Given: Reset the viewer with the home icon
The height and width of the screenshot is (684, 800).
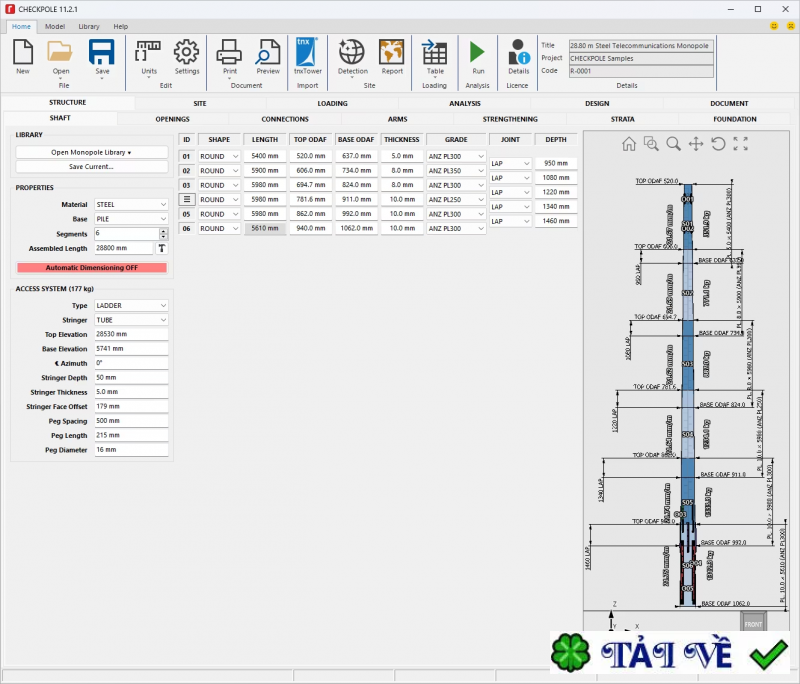Looking at the screenshot, I should click(629, 144).
